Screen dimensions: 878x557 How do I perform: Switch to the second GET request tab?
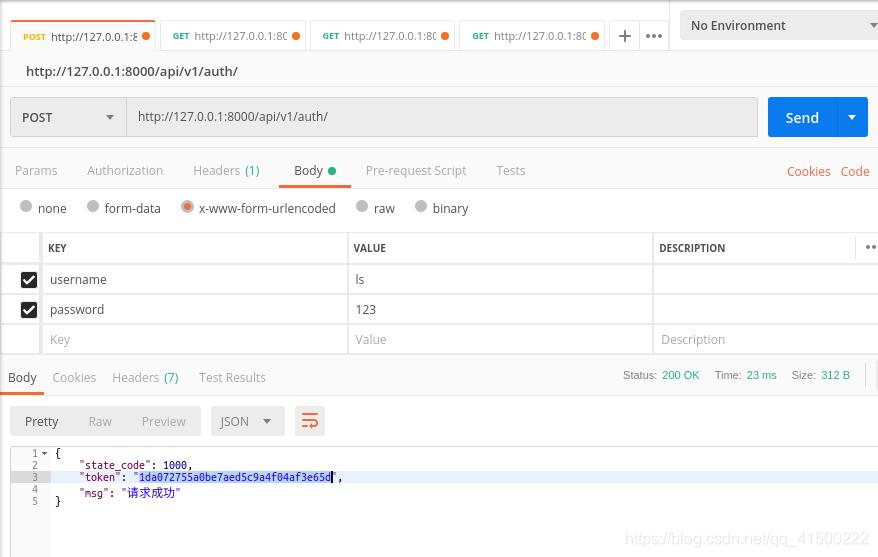[x=382, y=36]
